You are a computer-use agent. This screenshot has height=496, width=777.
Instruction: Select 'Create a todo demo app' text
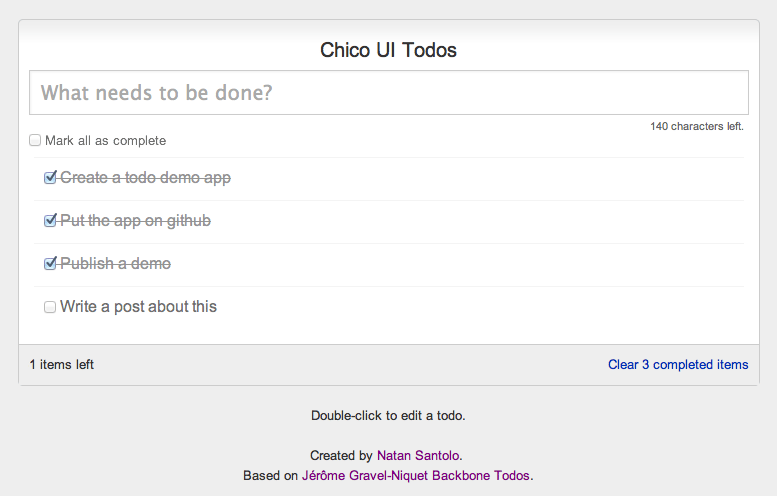pyautogui.click(x=145, y=177)
